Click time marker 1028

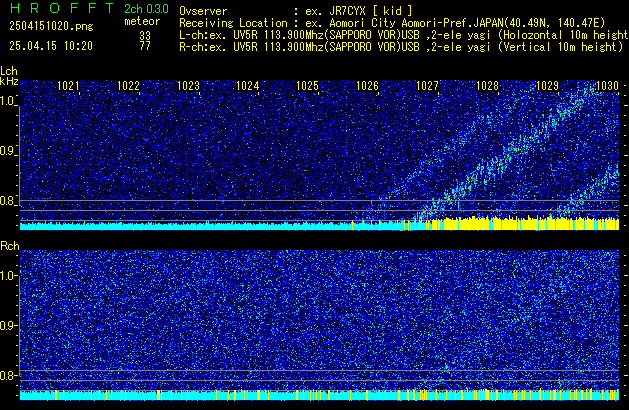point(487,86)
